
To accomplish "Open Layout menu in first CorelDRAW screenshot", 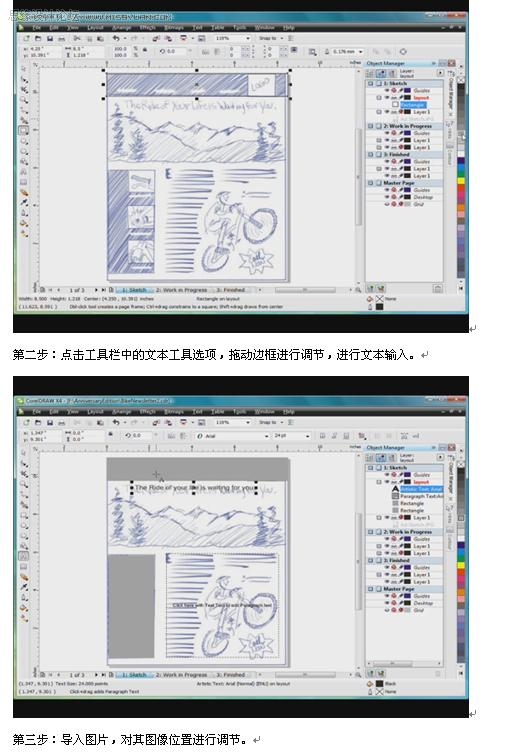I will [x=95, y=27].
